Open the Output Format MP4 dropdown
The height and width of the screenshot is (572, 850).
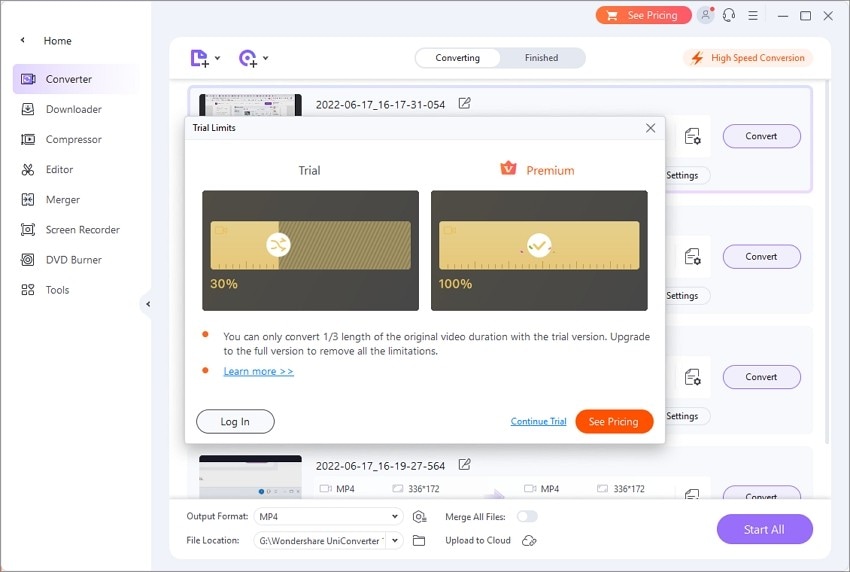click(x=329, y=516)
